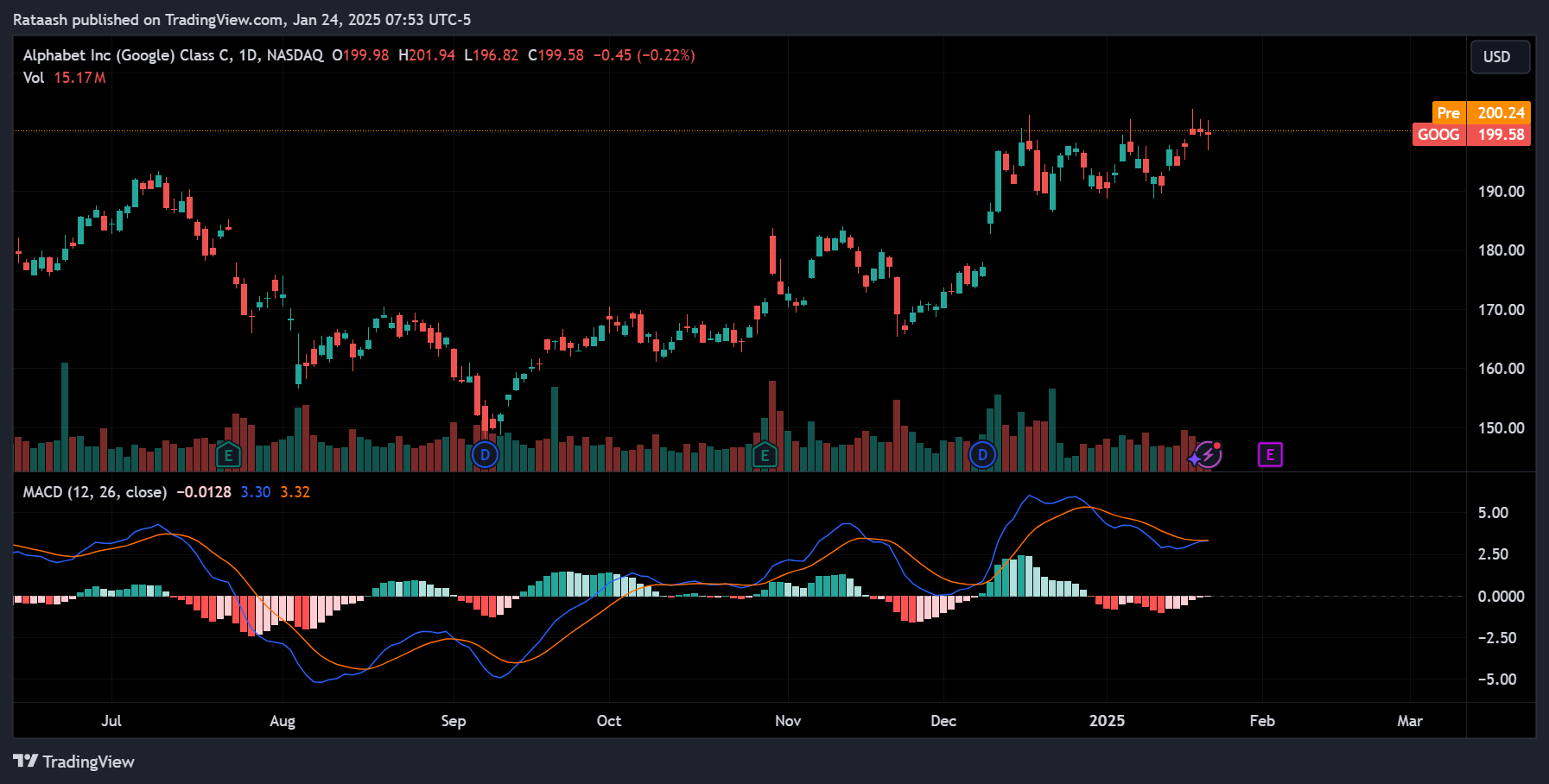Viewport: 1549px width, 784px height.
Task: Click the TradingView logo at bottom left
Action: 74,762
